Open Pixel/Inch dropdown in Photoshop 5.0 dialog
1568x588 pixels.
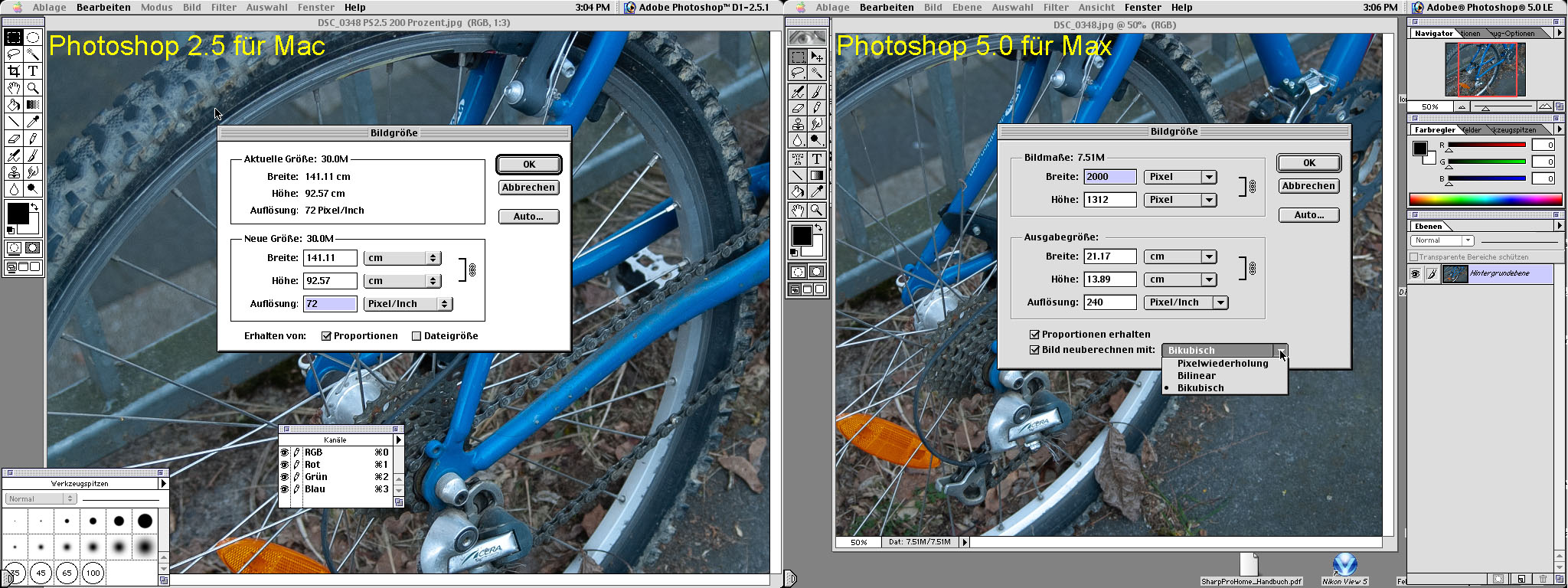(1186, 302)
